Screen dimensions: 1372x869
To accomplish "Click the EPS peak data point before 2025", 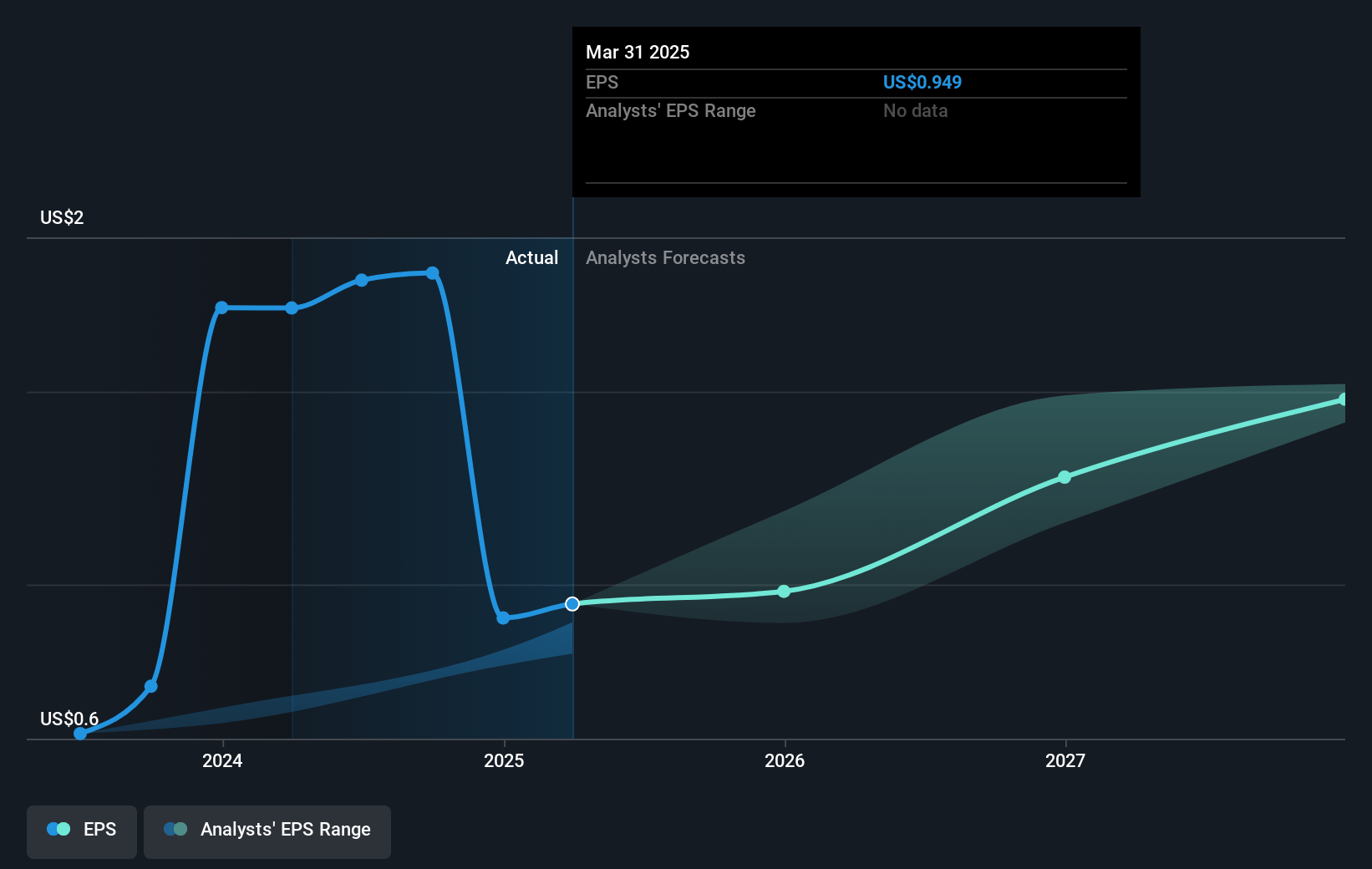I will pos(433,273).
